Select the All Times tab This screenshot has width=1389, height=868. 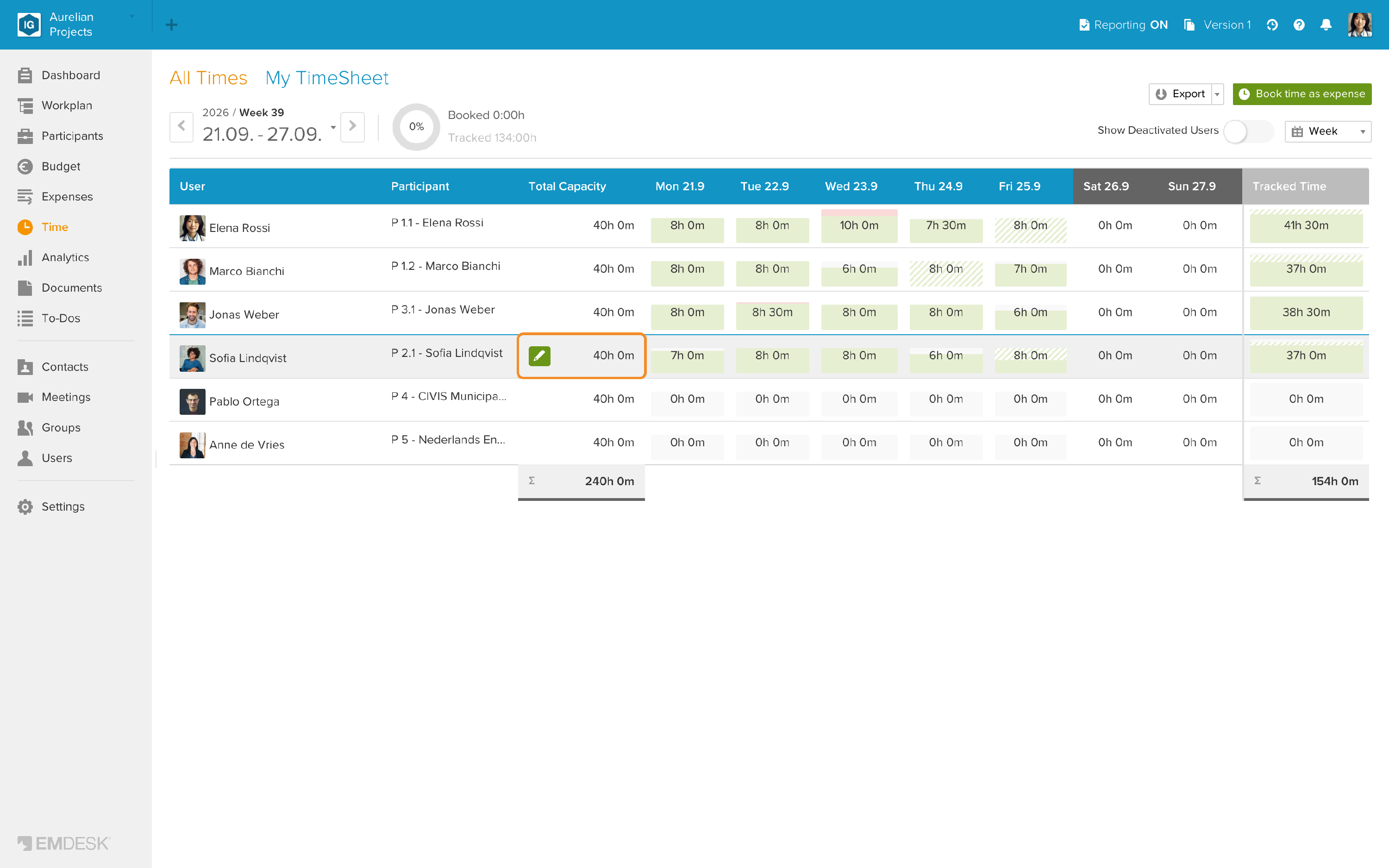[208, 77]
